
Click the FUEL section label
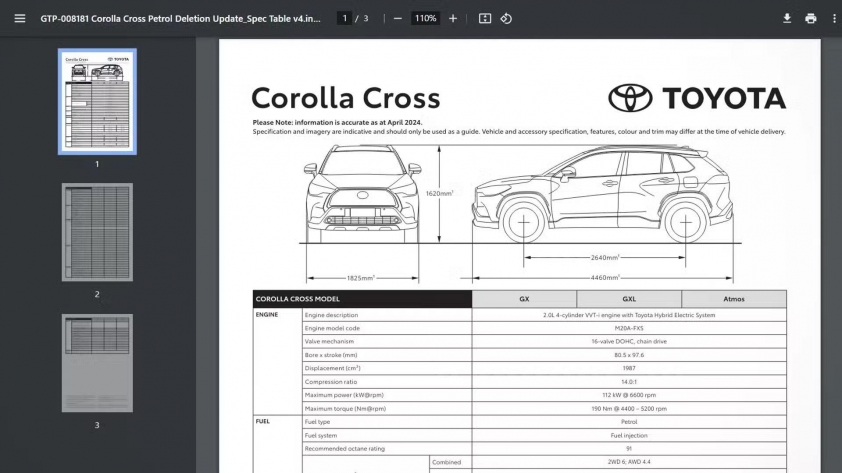tap(263, 421)
